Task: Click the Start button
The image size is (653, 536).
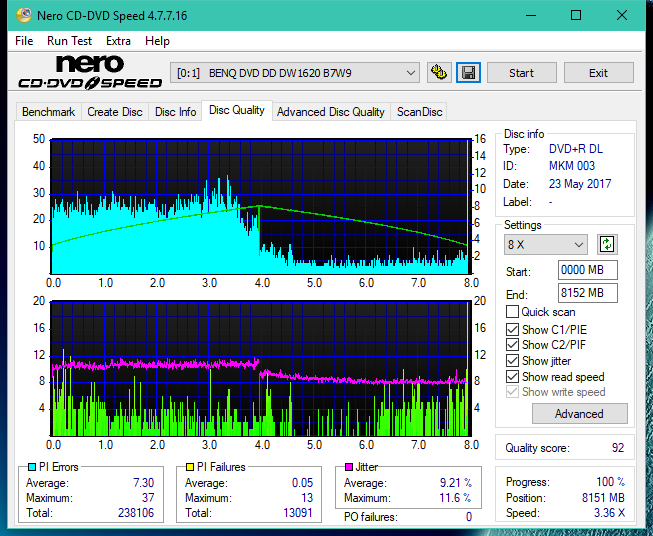Action: [x=521, y=73]
